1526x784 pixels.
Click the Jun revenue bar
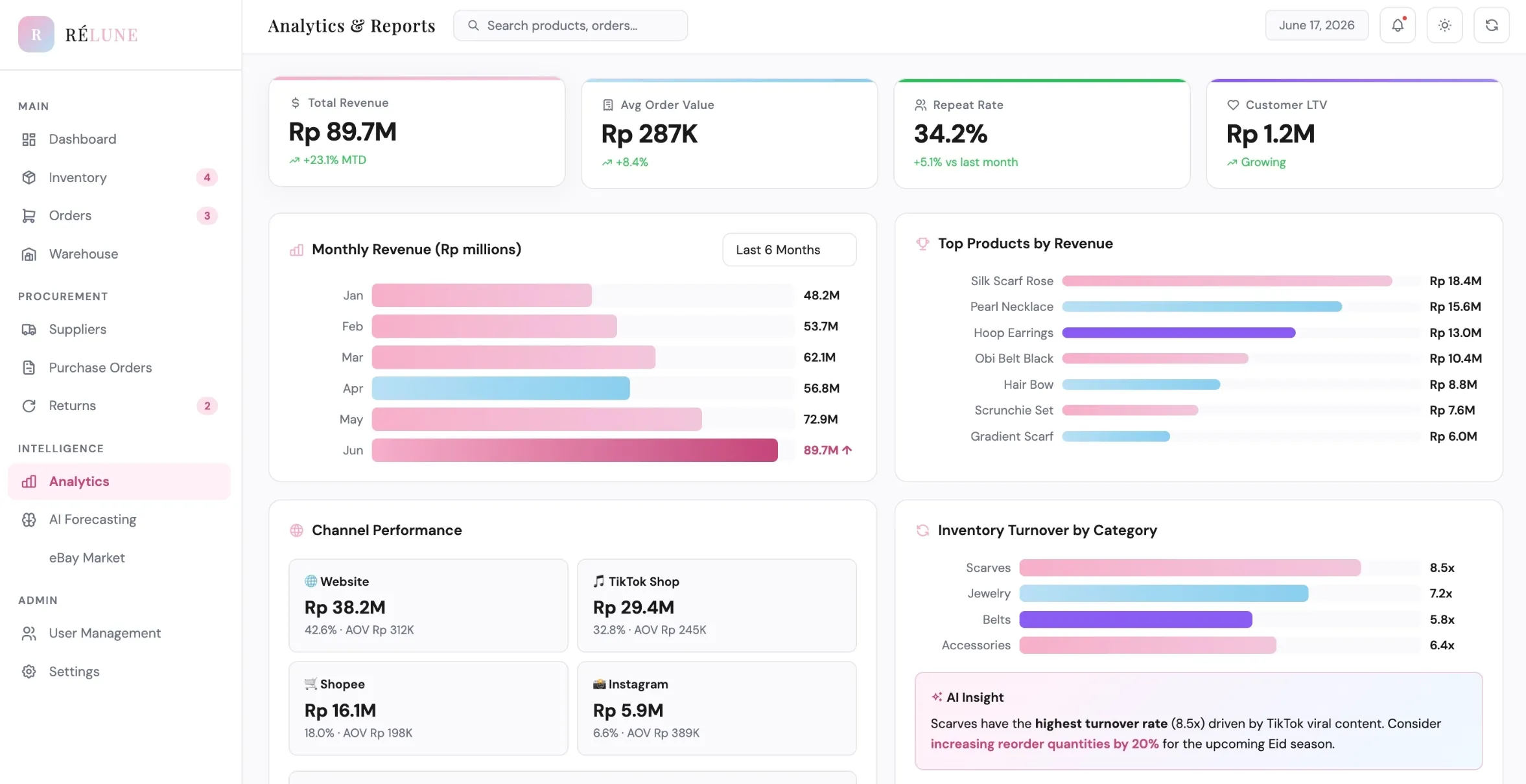574,450
